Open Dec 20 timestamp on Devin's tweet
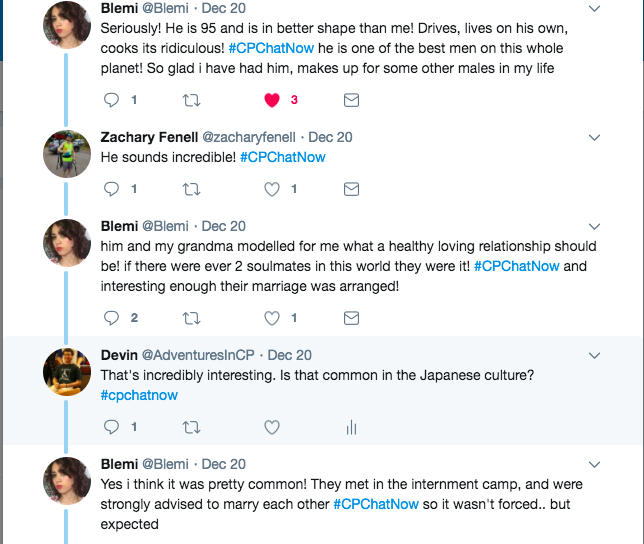 pos(290,355)
